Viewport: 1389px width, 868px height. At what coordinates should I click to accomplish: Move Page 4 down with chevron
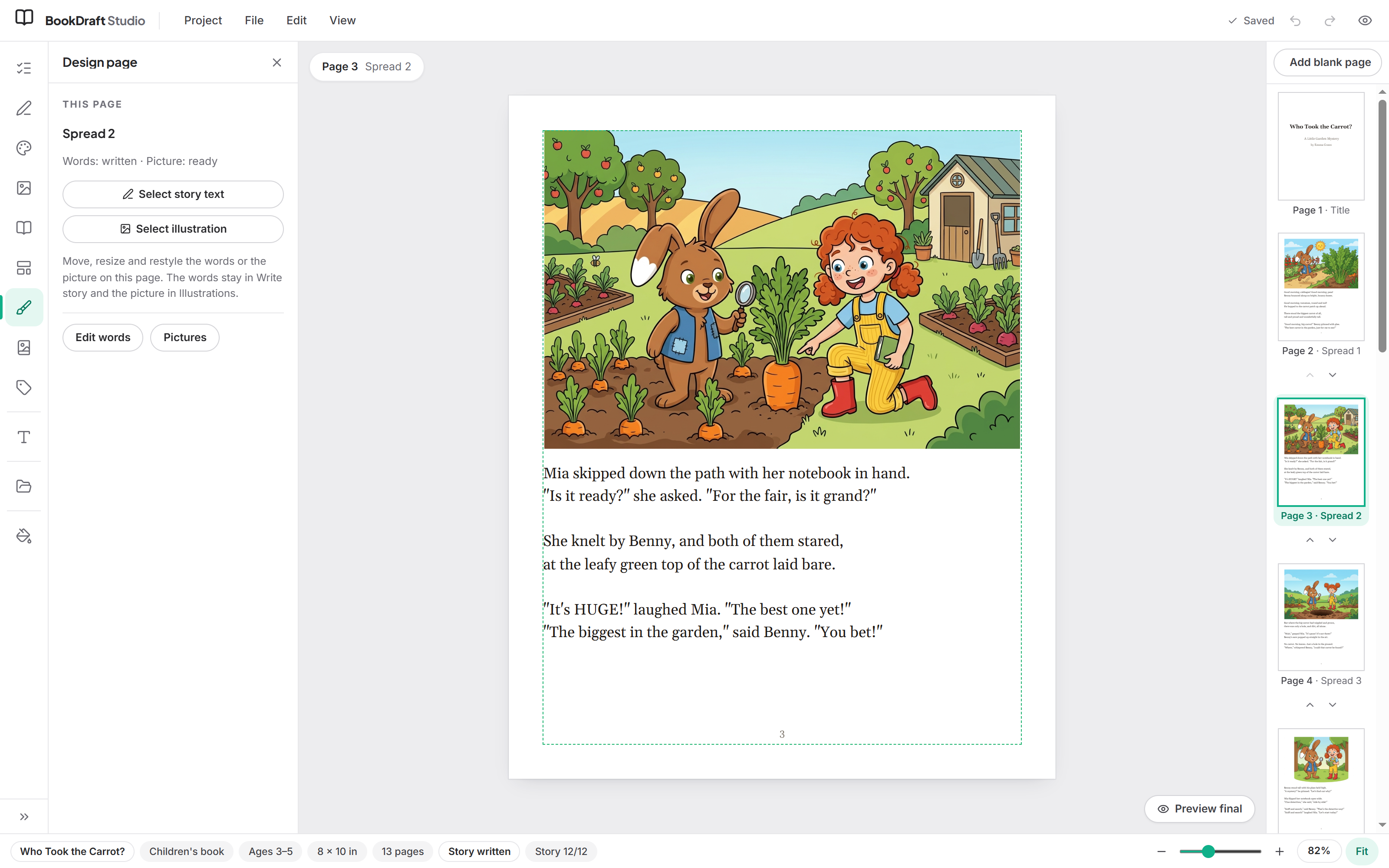click(1333, 705)
